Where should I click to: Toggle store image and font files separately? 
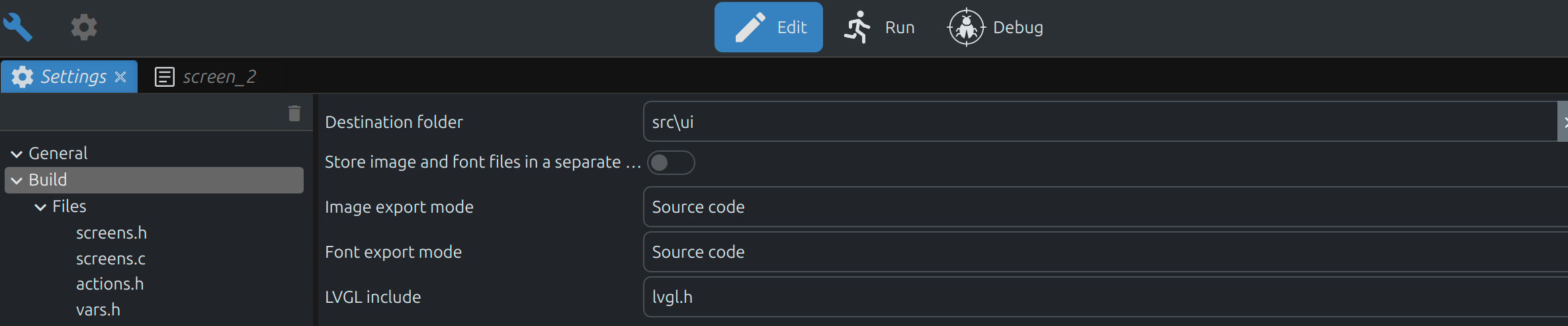[x=670, y=162]
